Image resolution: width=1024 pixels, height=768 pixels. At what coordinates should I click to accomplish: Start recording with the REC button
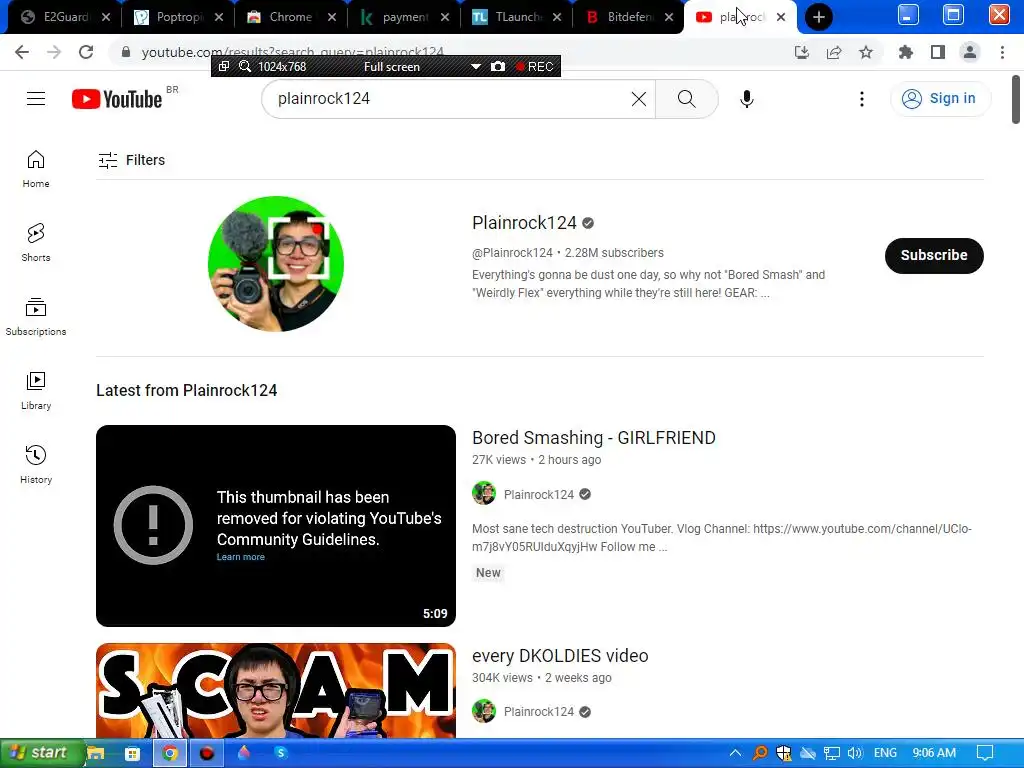click(535, 67)
